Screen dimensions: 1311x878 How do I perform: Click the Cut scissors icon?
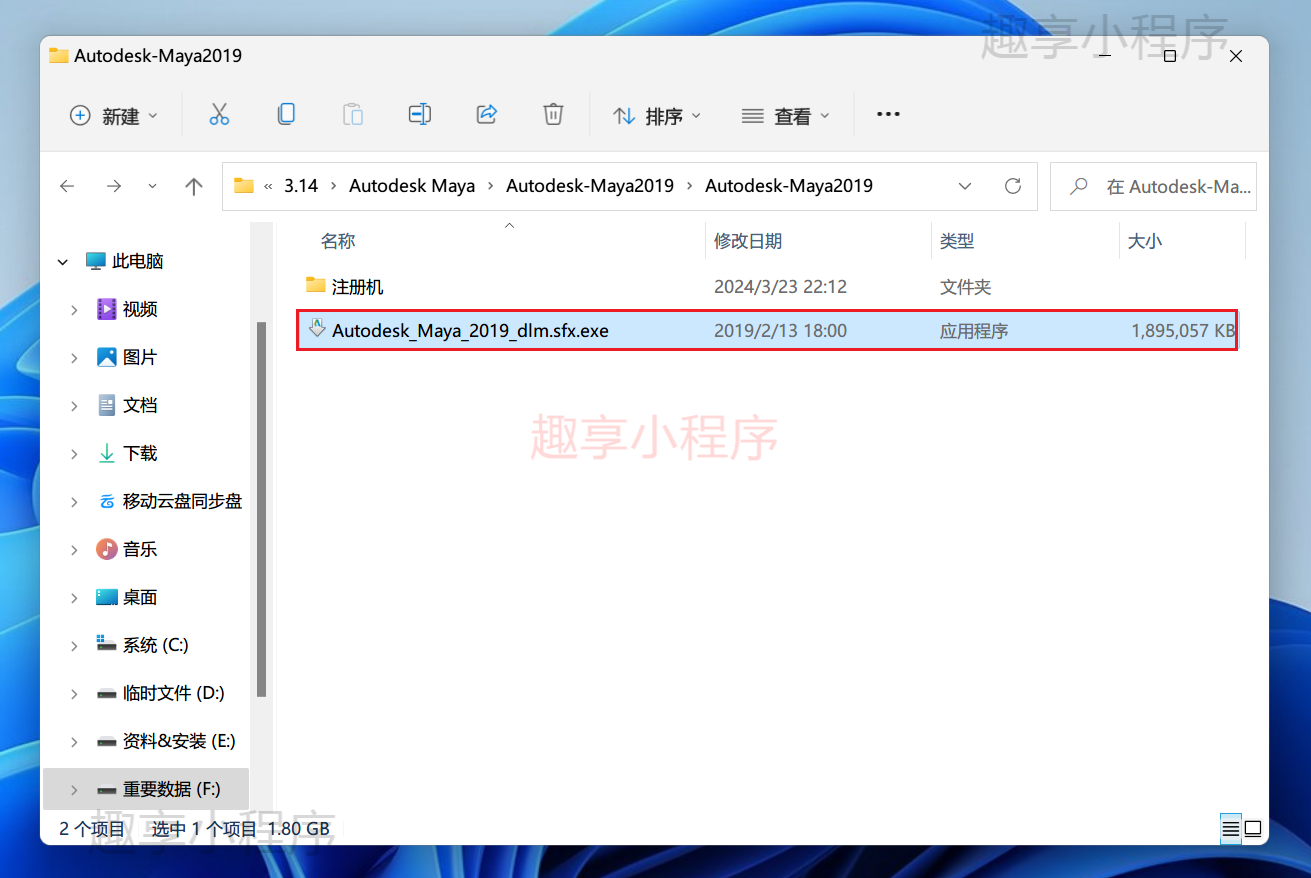219,115
